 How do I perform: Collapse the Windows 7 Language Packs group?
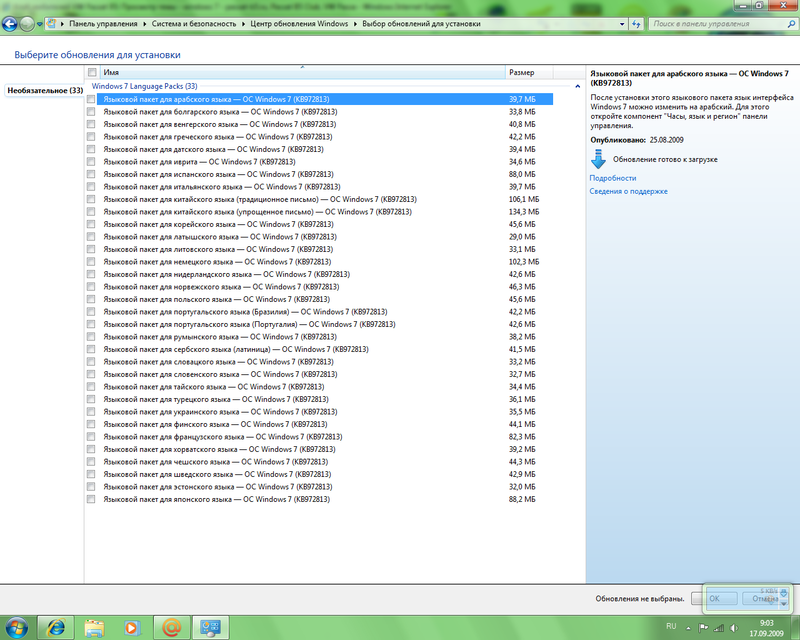coord(578,86)
